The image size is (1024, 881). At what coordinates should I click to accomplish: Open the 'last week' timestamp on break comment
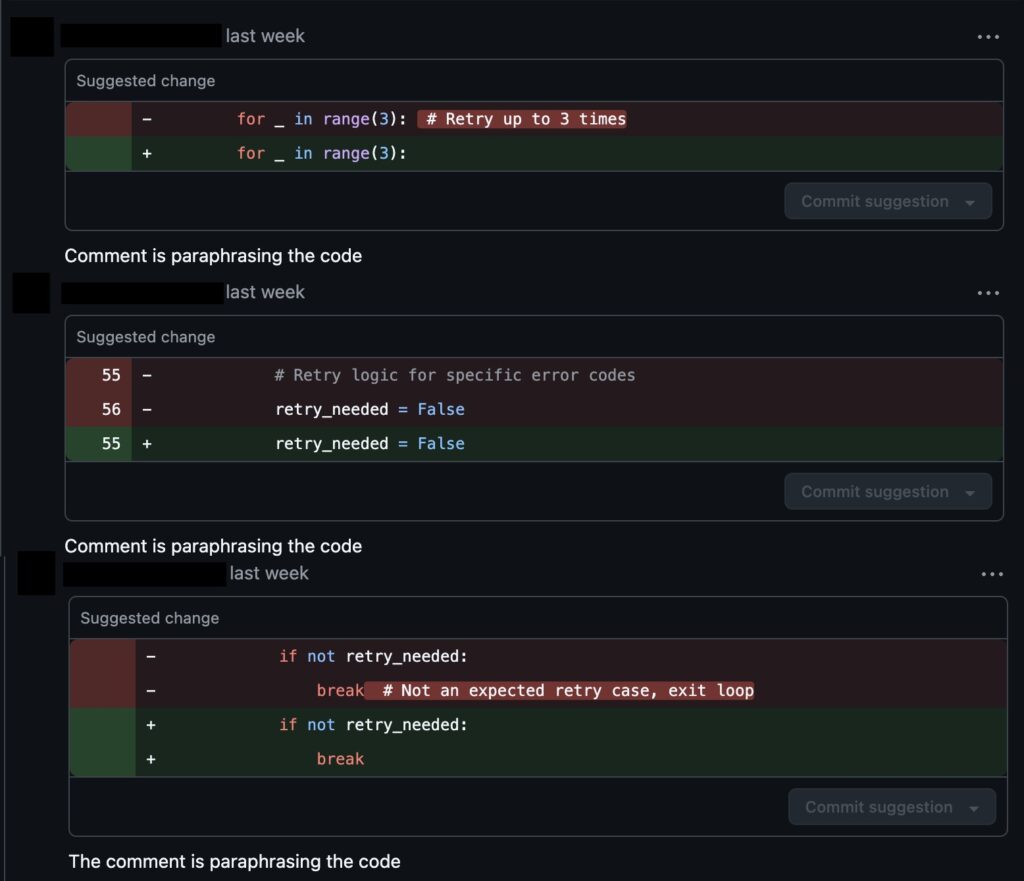click(269, 573)
